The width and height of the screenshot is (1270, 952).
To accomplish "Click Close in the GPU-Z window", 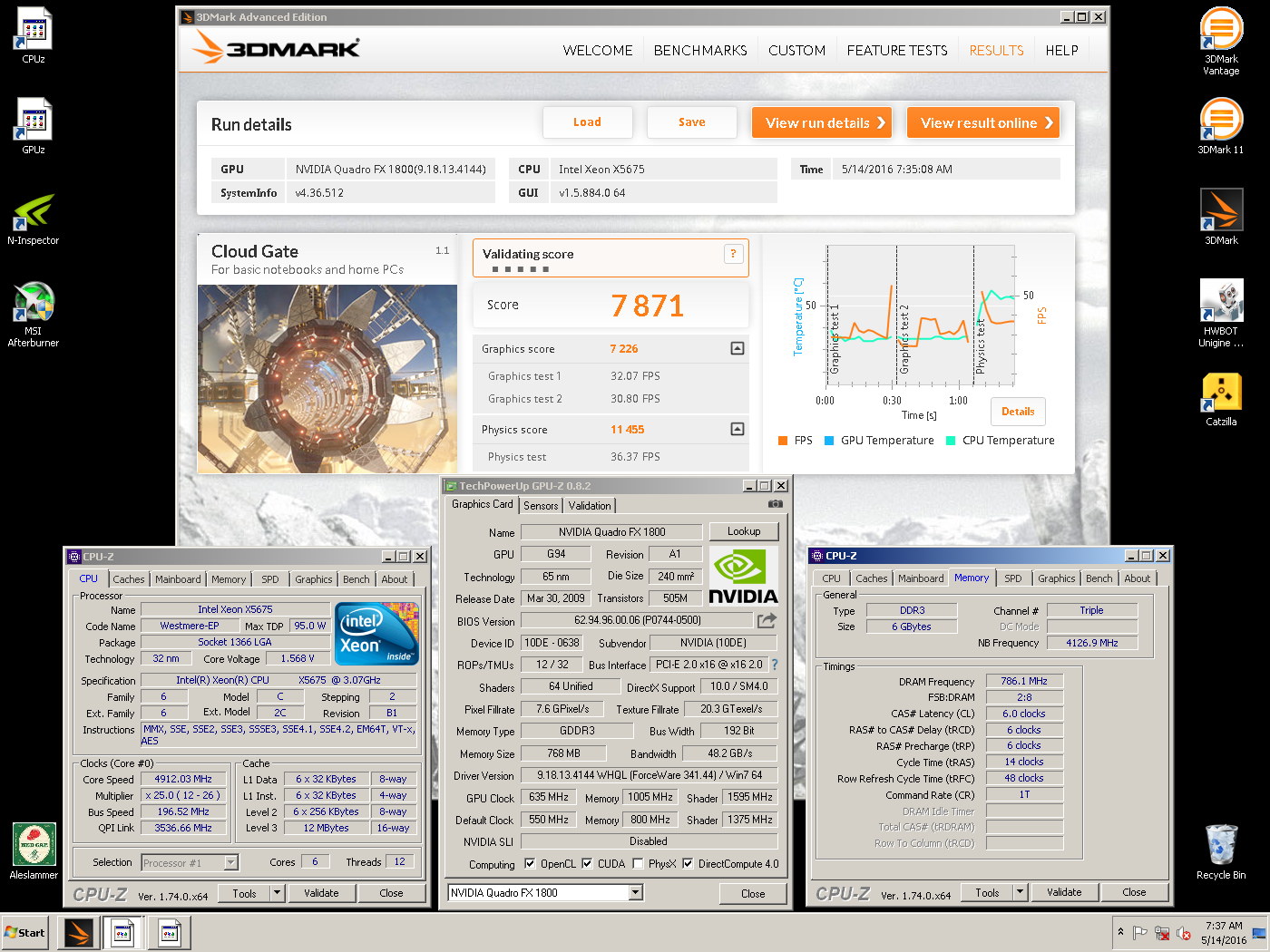I will pyautogui.click(x=753, y=894).
